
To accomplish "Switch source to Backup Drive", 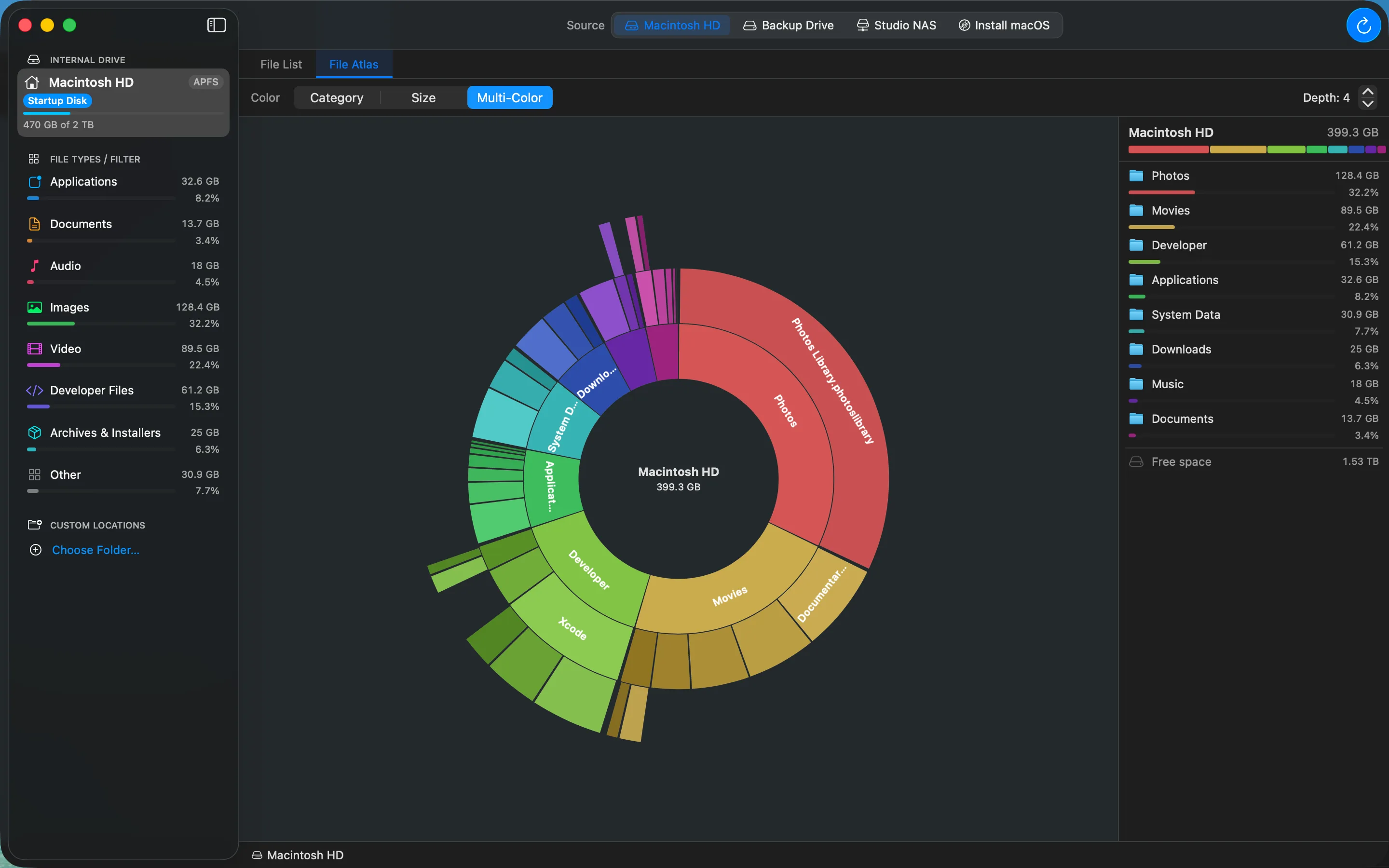I will (788, 25).
